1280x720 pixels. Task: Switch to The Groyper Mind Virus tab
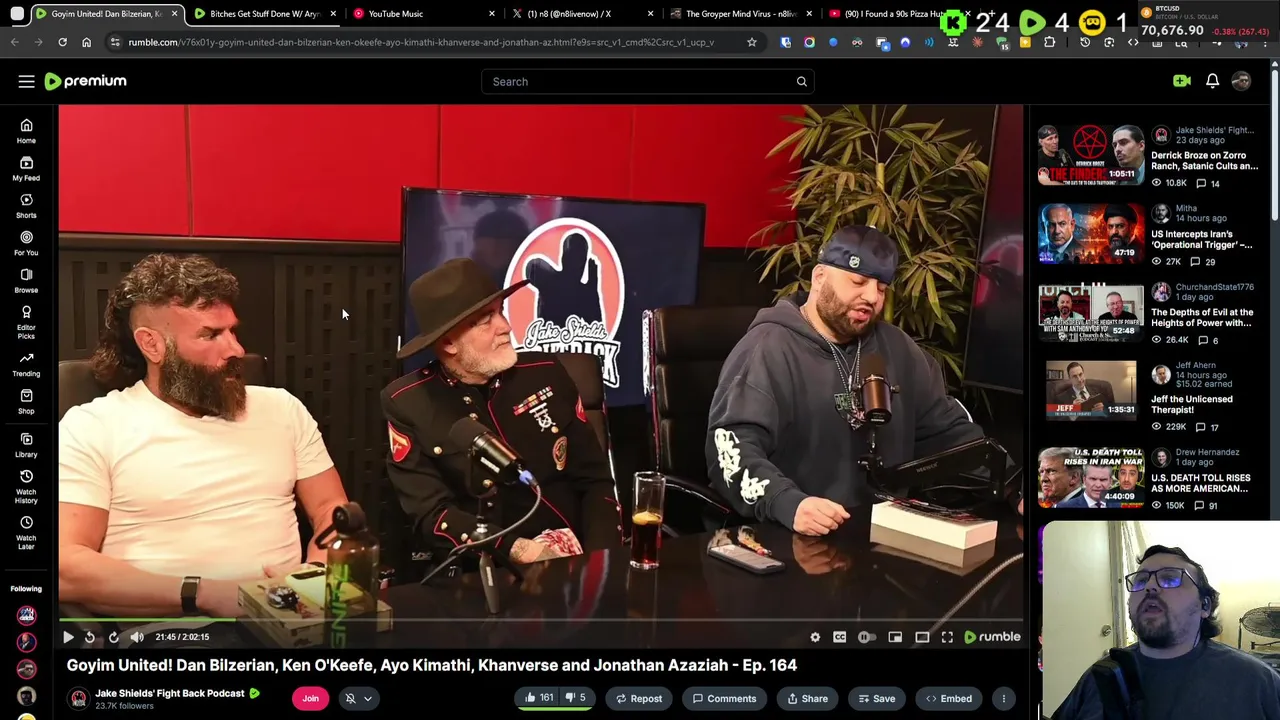740,14
